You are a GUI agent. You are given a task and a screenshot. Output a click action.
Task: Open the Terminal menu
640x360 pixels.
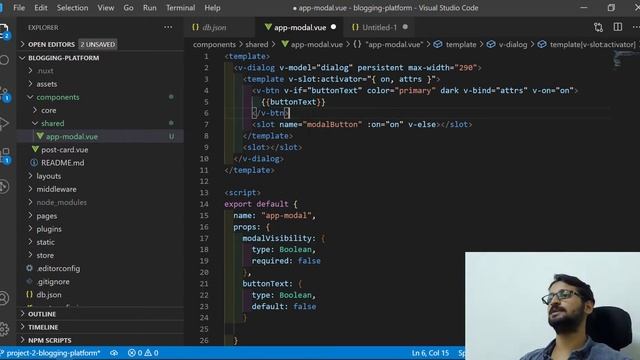pyautogui.click(x=180, y=8)
